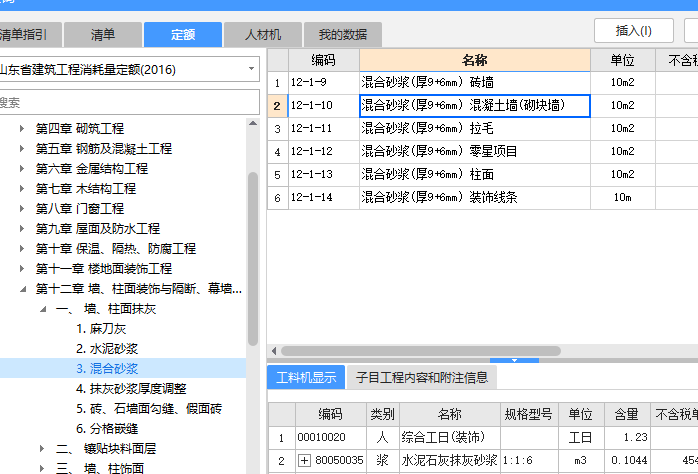Expand 第九章 屋面及防水工程 node
The image size is (698, 474).
(22, 229)
